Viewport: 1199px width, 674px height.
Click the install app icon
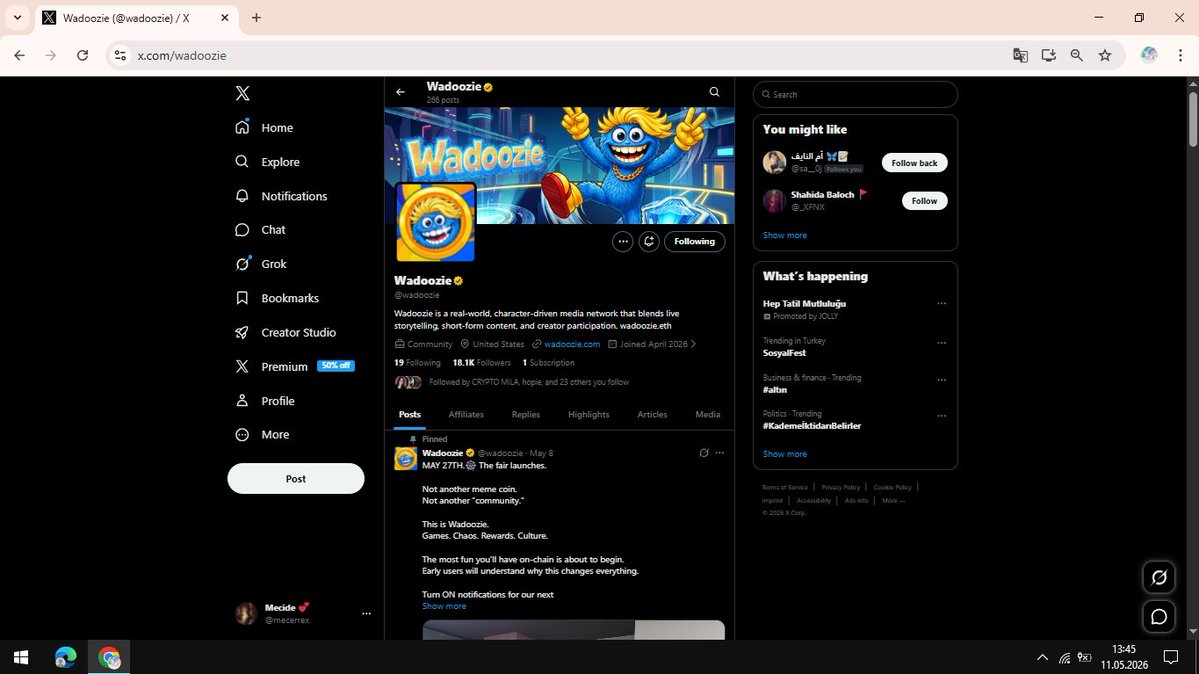point(1048,55)
